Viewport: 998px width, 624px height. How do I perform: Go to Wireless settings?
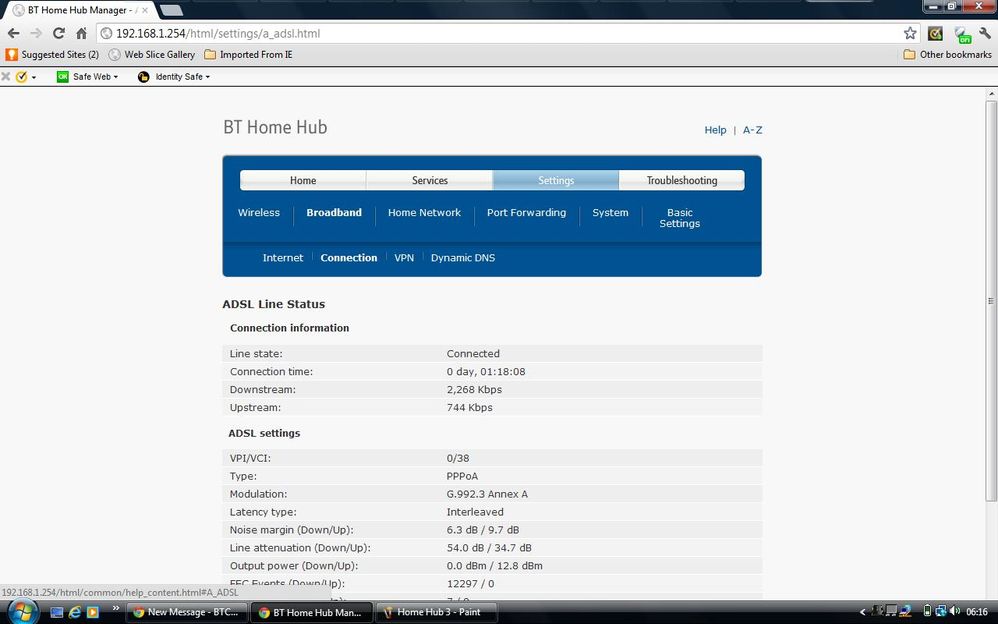point(258,213)
